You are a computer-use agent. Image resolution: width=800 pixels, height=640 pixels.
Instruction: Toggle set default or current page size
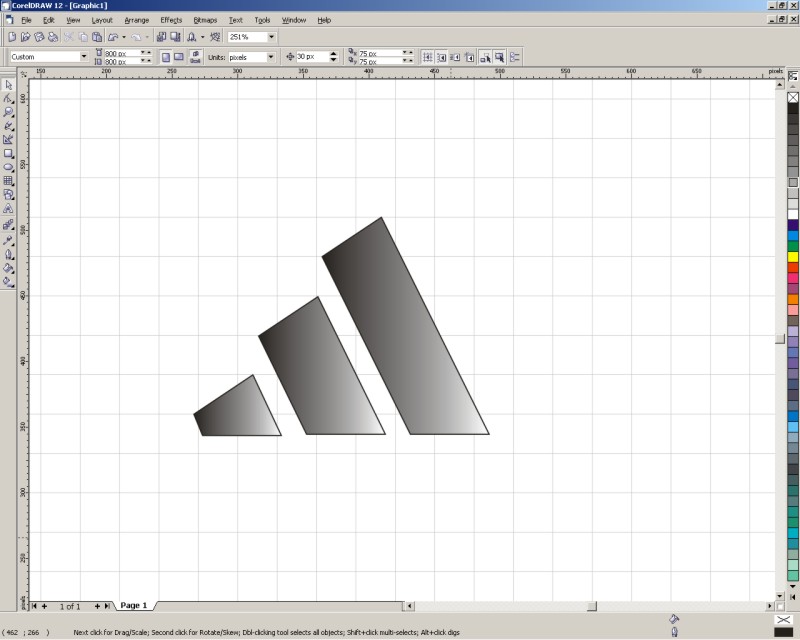click(195, 57)
